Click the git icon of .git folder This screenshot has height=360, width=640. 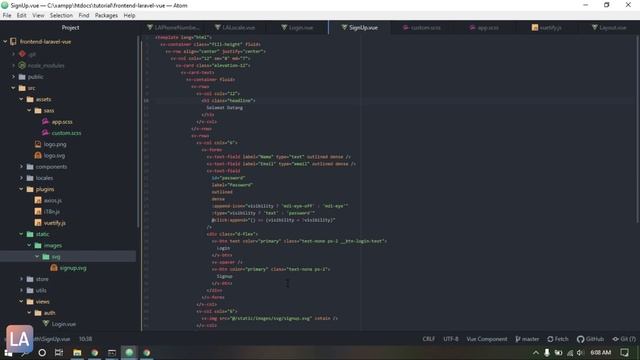[22, 54]
